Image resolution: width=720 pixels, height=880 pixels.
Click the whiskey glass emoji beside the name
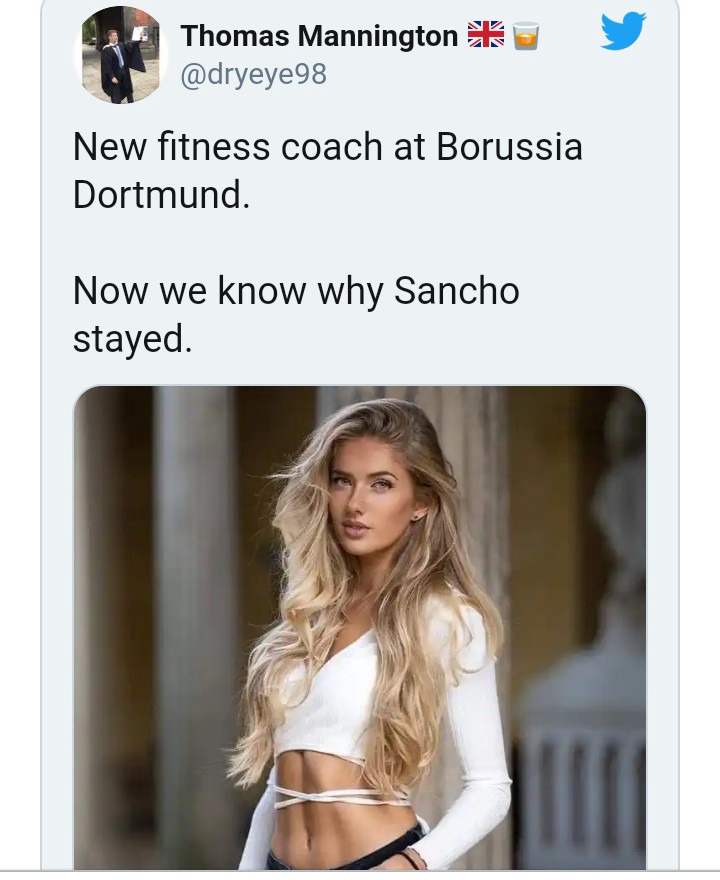pos(526,36)
